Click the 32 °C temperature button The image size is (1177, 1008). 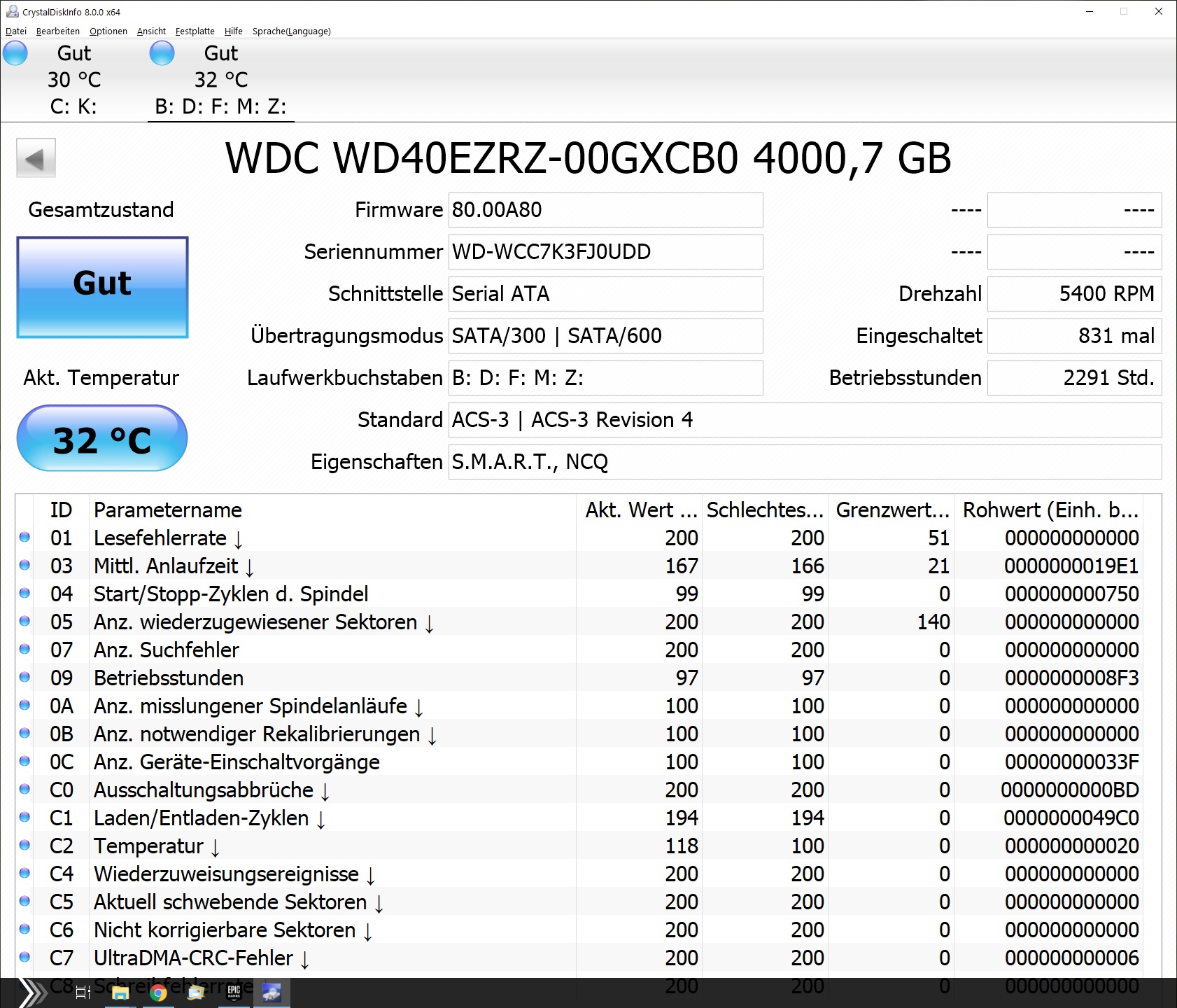point(102,439)
